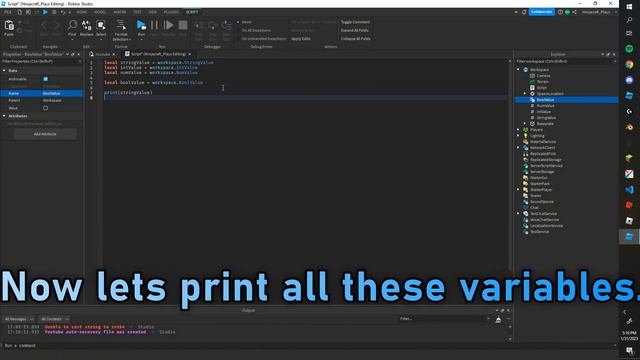The height and width of the screenshot is (360, 640).
Task: Select ServerScriptService in Explorer
Action: pyautogui.click(x=546, y=166)
